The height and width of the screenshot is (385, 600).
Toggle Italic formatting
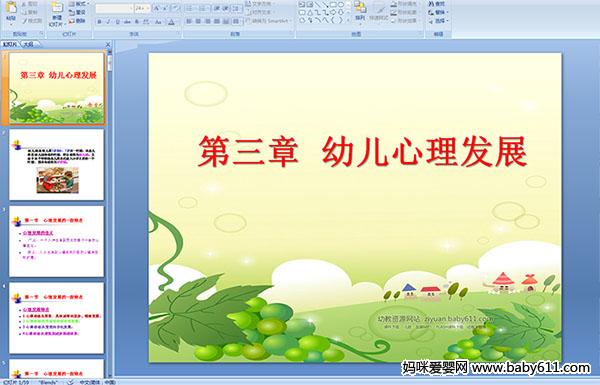(108, 22)
